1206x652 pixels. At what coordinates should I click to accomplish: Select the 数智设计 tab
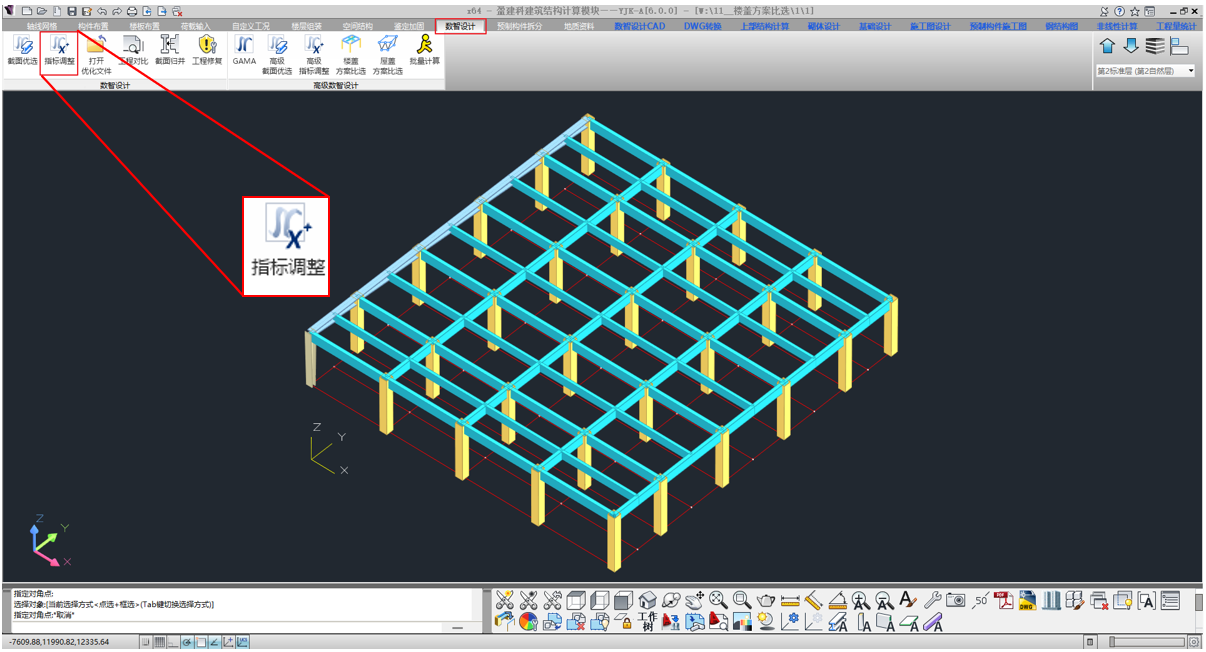click(461, 26)
